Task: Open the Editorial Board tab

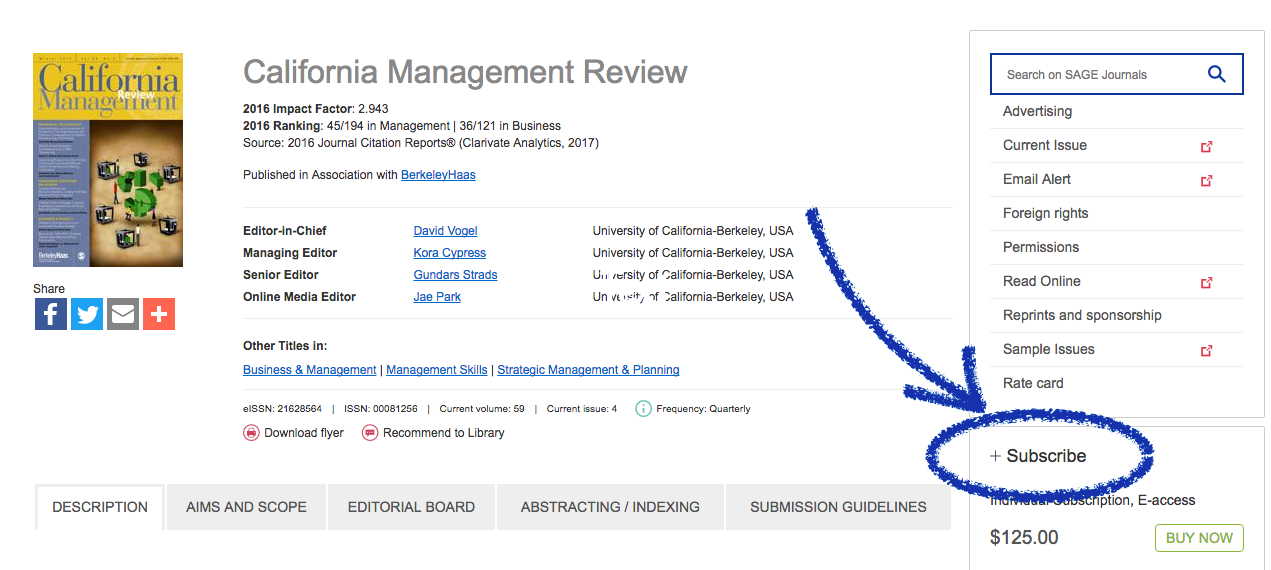Action: click(411, 507)
